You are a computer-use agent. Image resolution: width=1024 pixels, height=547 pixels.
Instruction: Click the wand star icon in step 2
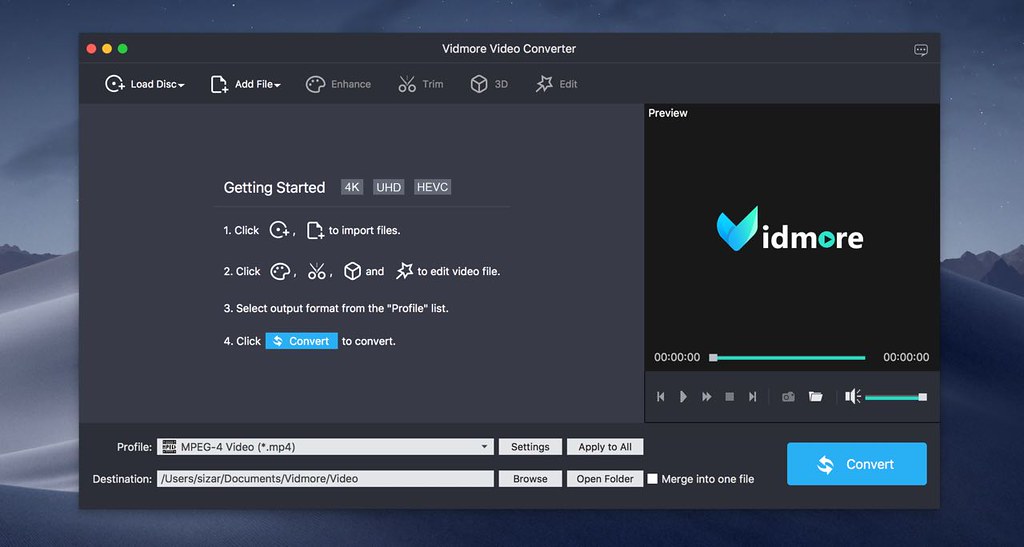coord(404,271)
